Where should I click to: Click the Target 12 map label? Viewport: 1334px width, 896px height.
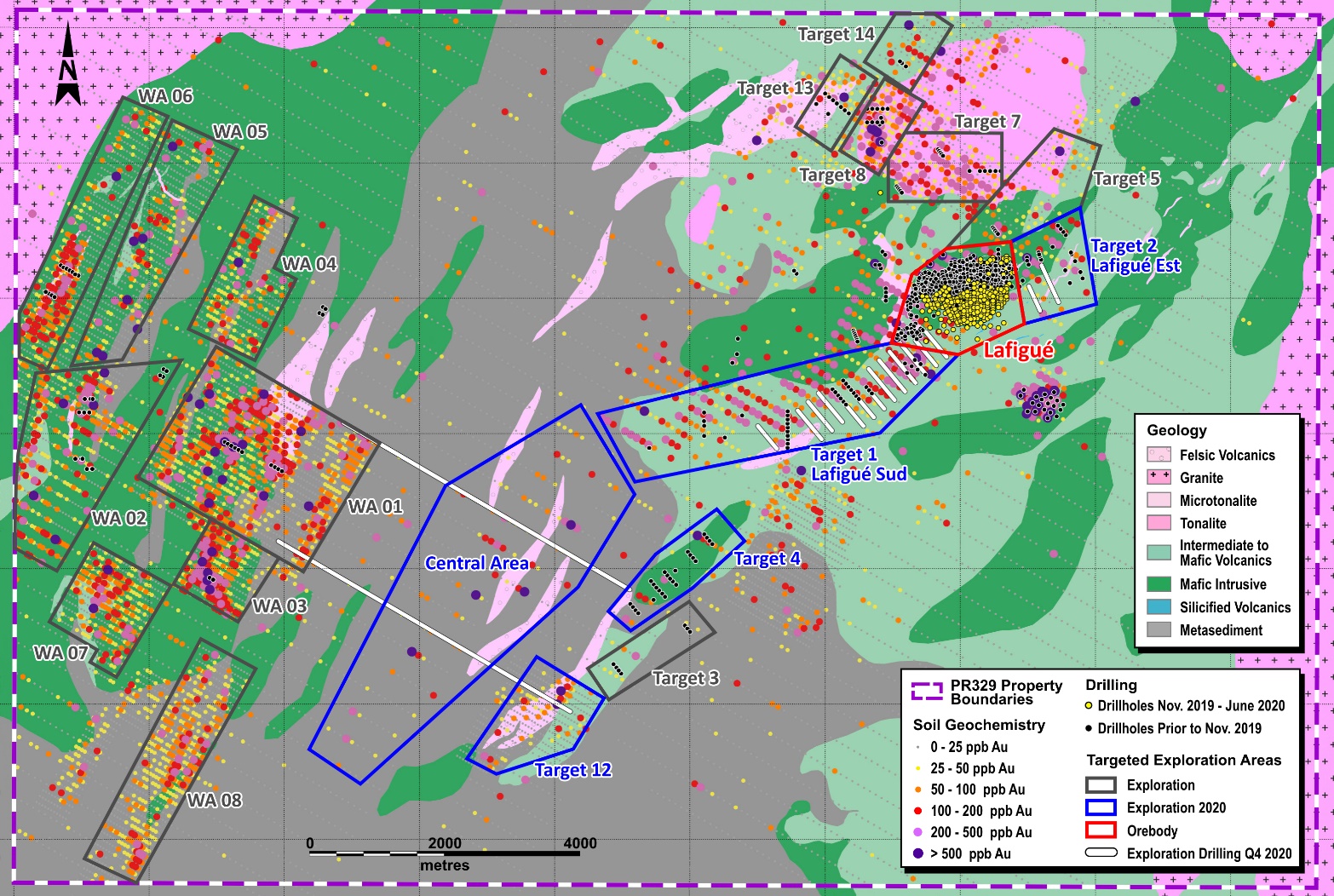[x=572, y=770]
